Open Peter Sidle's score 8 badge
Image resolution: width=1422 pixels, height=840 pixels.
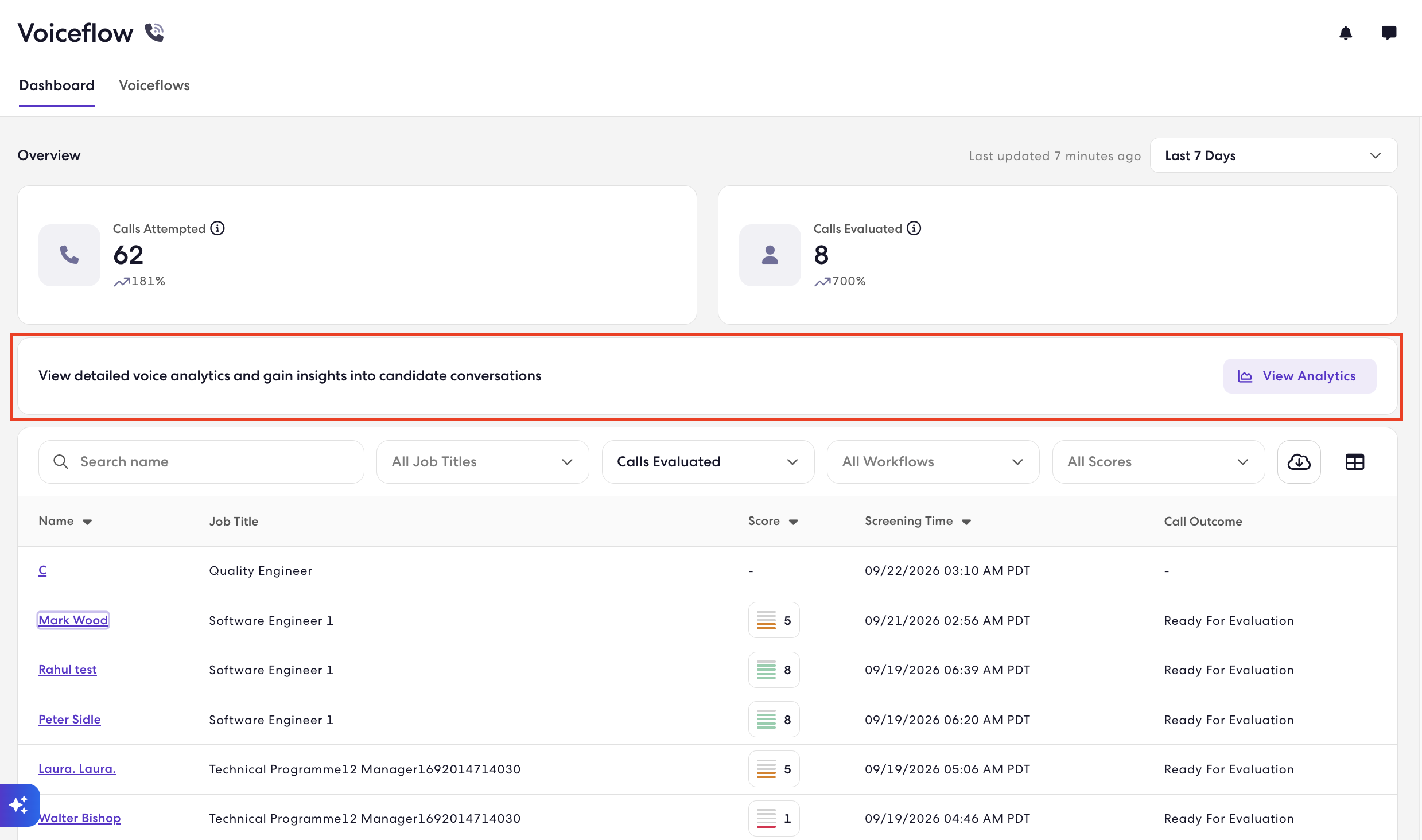pos(774,720)
